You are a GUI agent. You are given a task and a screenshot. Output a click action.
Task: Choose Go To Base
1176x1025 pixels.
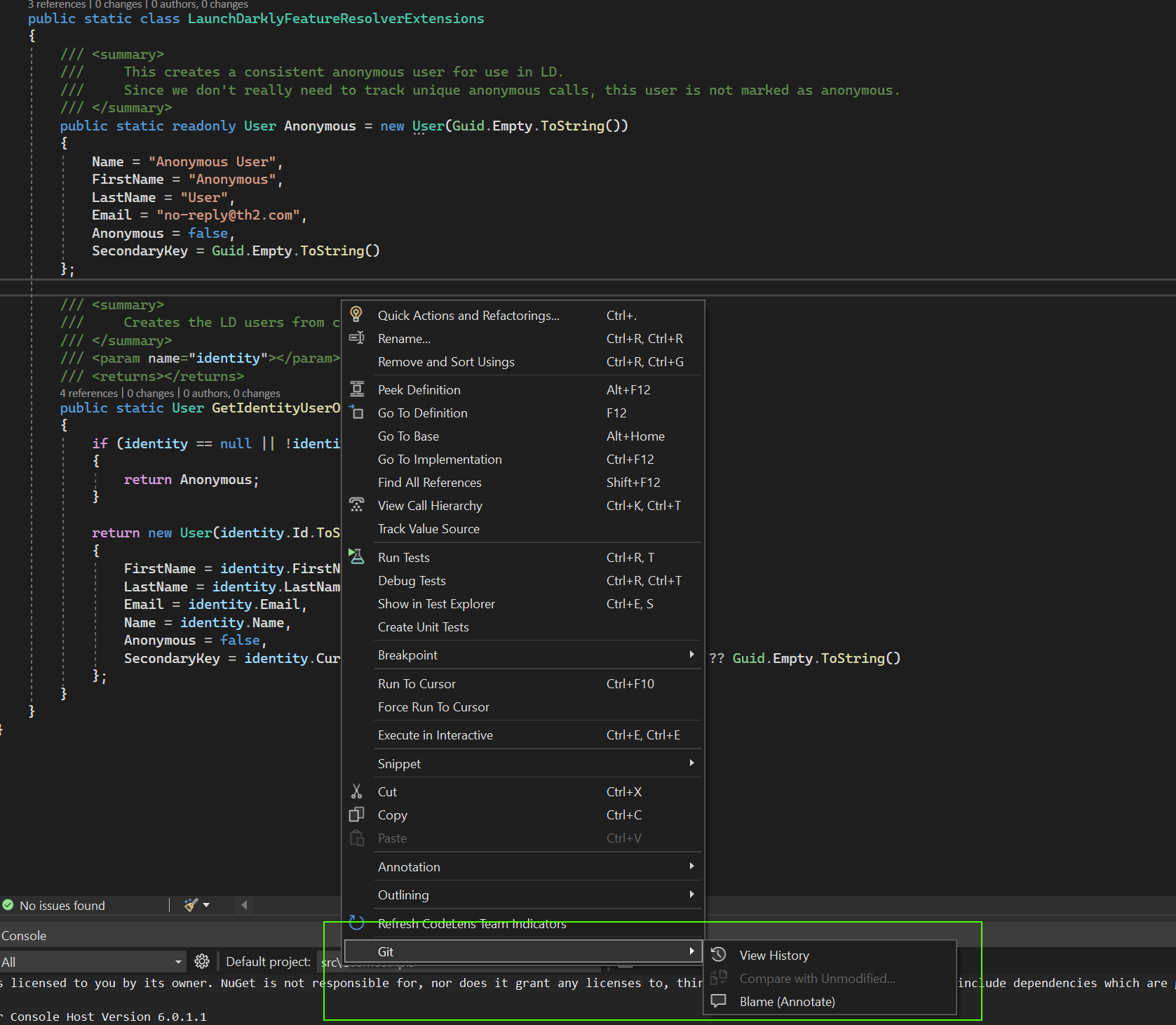point(522,436)
